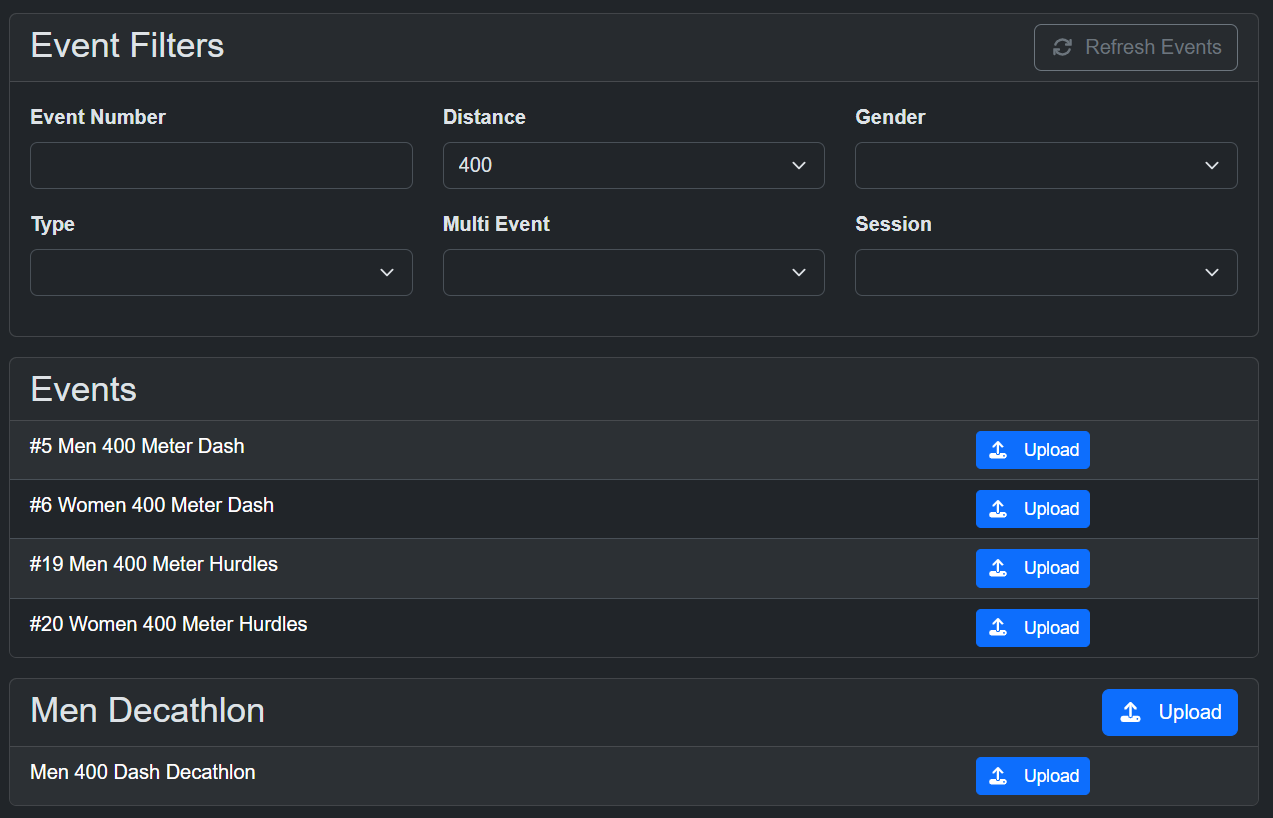Click upload icon for Men 400 Dash Decathlon
Image resolution: width=1273 pixels, height=818 pixels.
click(997, 776)
